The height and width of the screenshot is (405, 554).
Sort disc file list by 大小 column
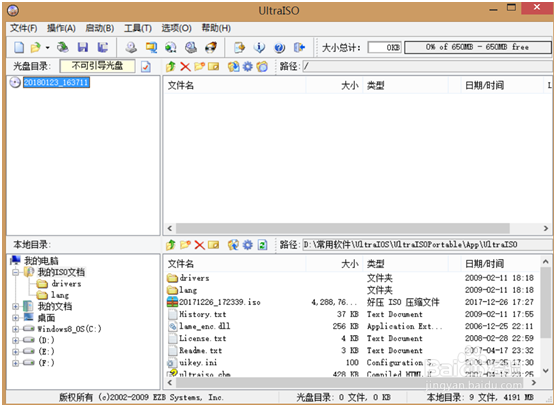334,85
